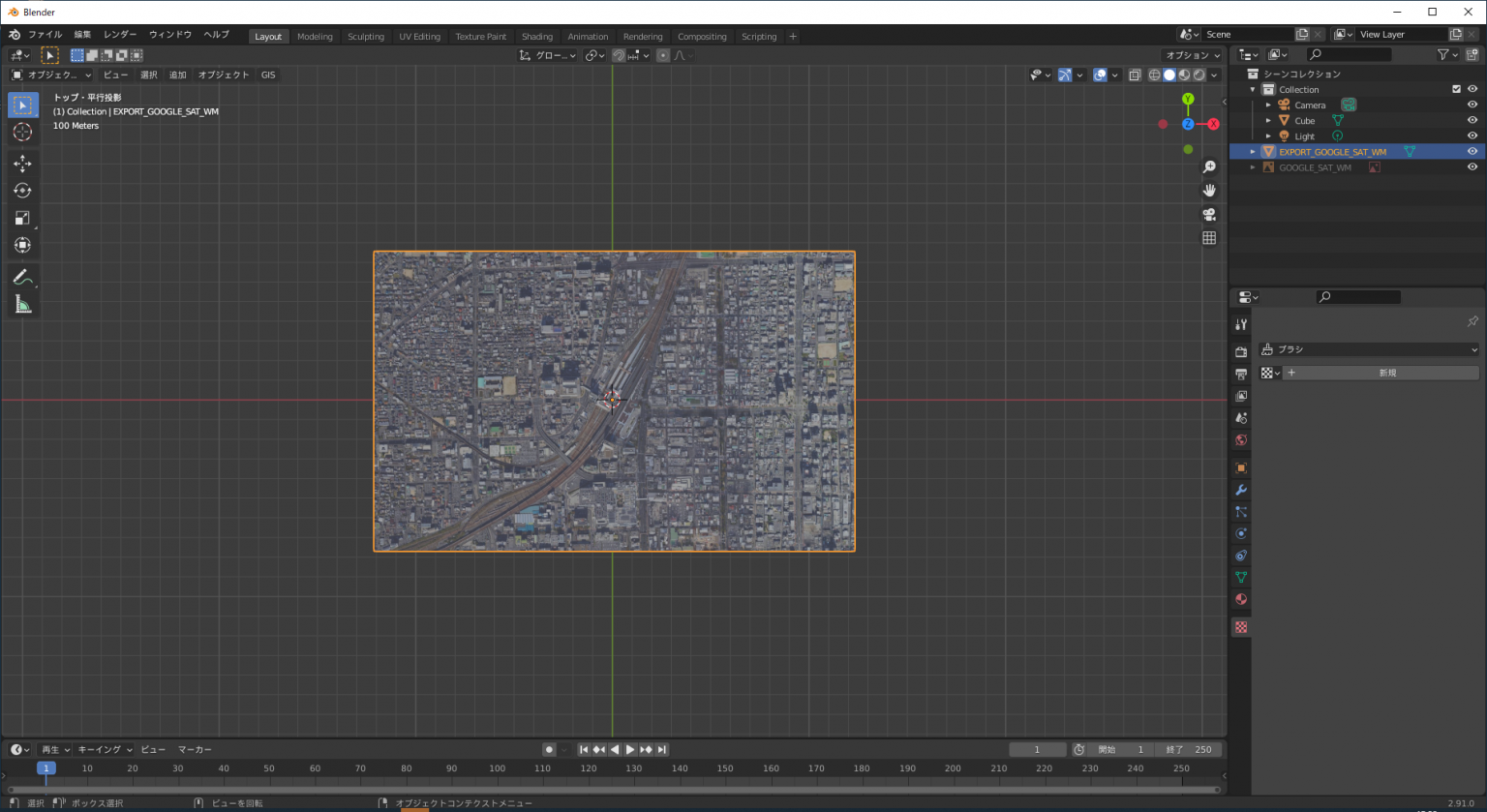Expand the Camera item in the outliner
The width and height of the screenshot is (1487, 812).
pyautogui.click(x=1268, y=105)
